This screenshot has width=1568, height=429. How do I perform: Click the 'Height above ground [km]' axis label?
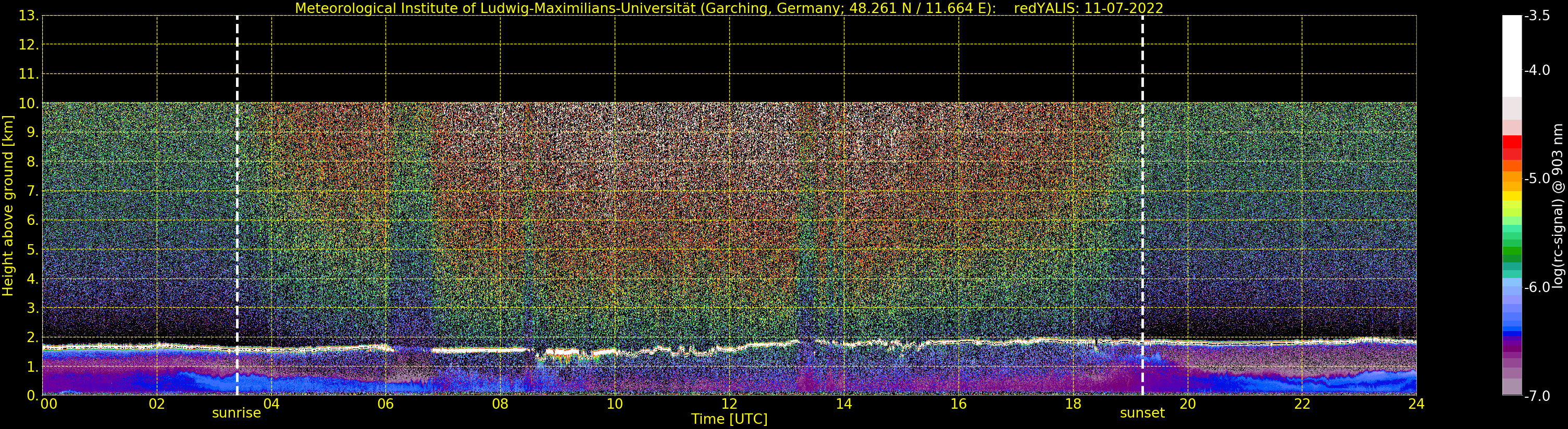coord(8,206)
